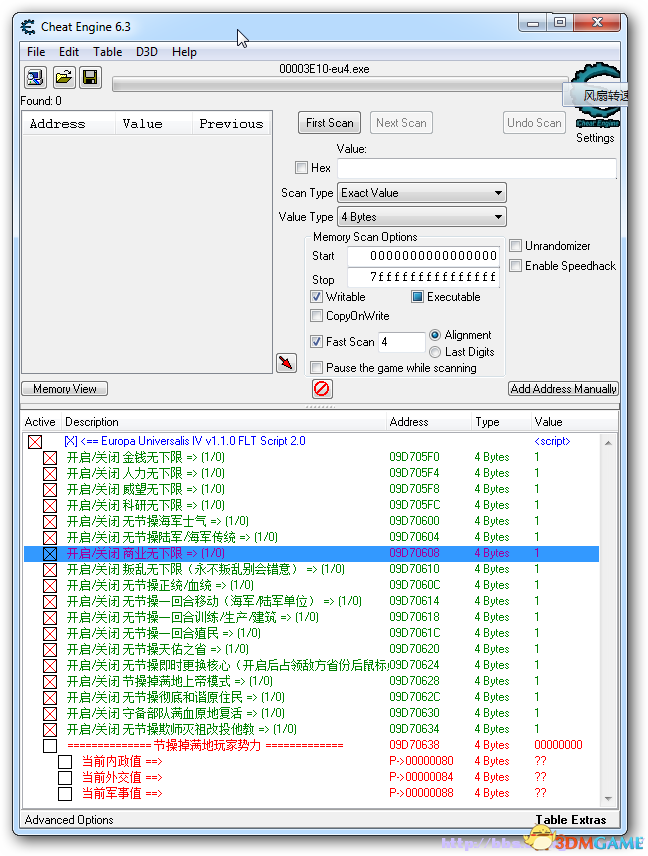This screenshot has width=648, height=856.
Task: Click the Next Scan button
Action: pyautogui.click(x=401, y=123)
